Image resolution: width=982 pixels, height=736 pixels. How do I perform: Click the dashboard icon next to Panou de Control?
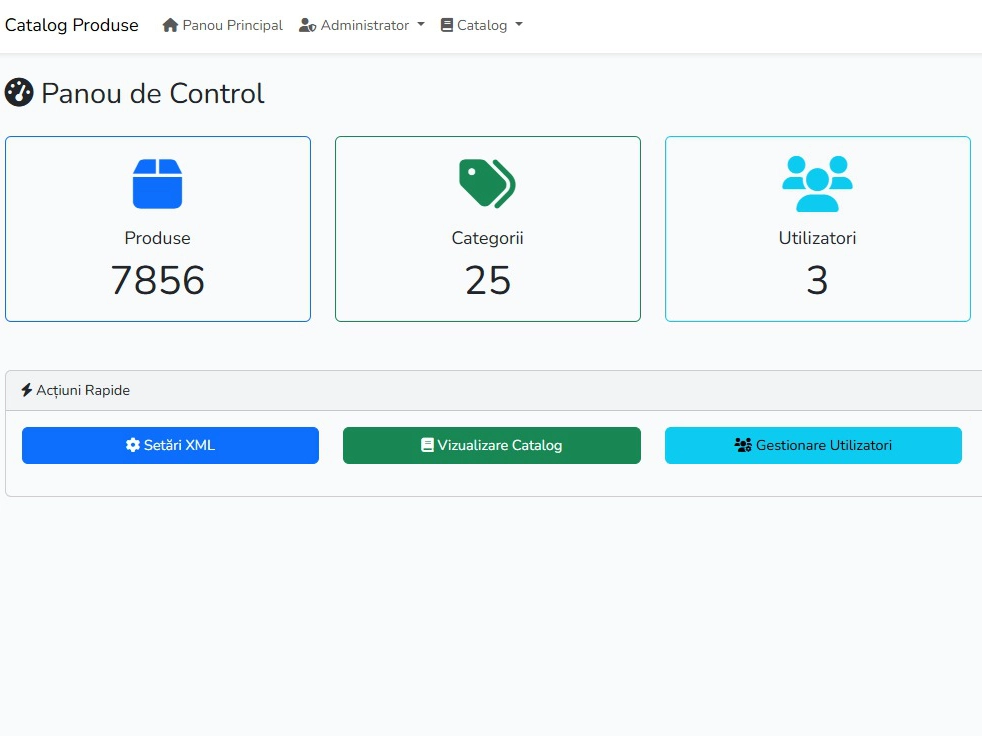click(18, 93)
